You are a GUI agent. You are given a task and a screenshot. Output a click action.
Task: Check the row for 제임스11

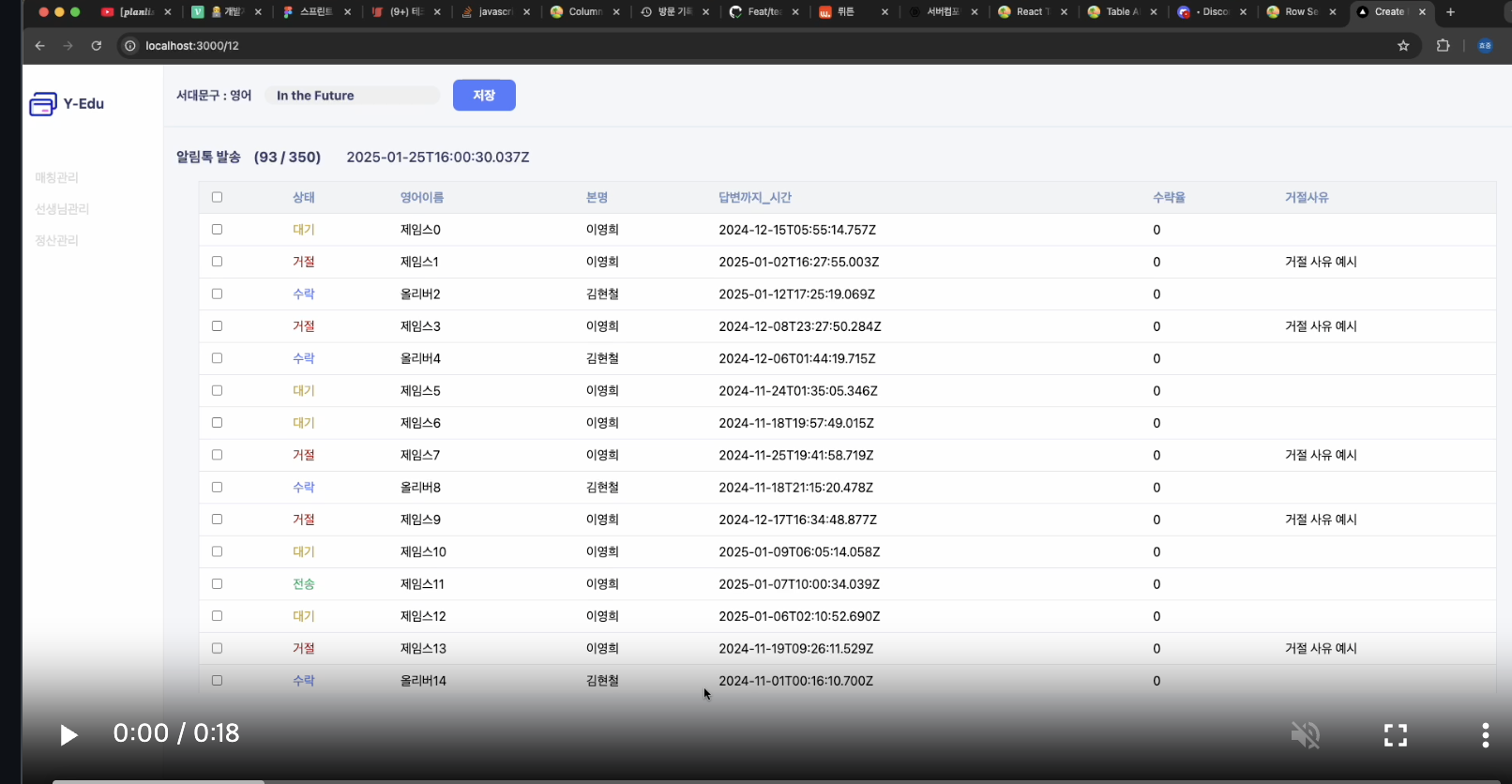pyautogui.click(x=217, y=583)
